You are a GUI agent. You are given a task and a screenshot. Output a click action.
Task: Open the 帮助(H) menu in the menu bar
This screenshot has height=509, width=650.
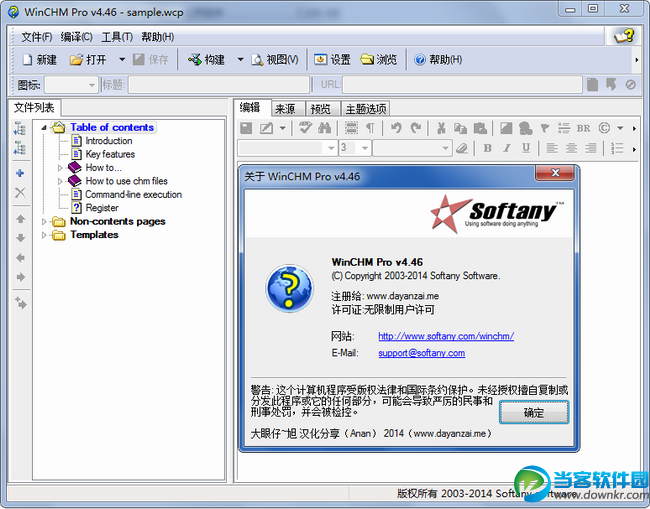pos(158,37)
